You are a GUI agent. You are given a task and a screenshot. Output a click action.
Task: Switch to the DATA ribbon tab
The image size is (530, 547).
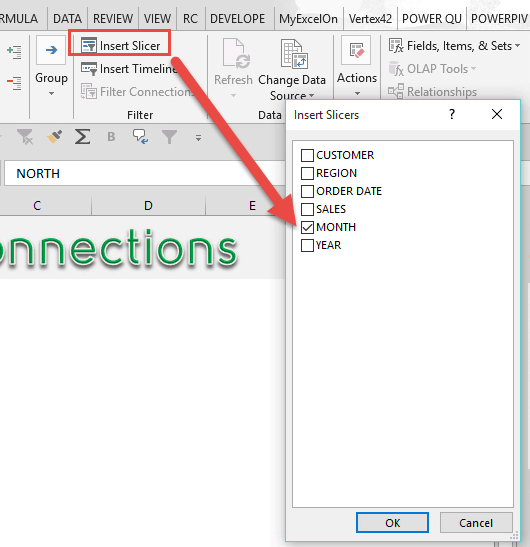(x=67, y=18)
